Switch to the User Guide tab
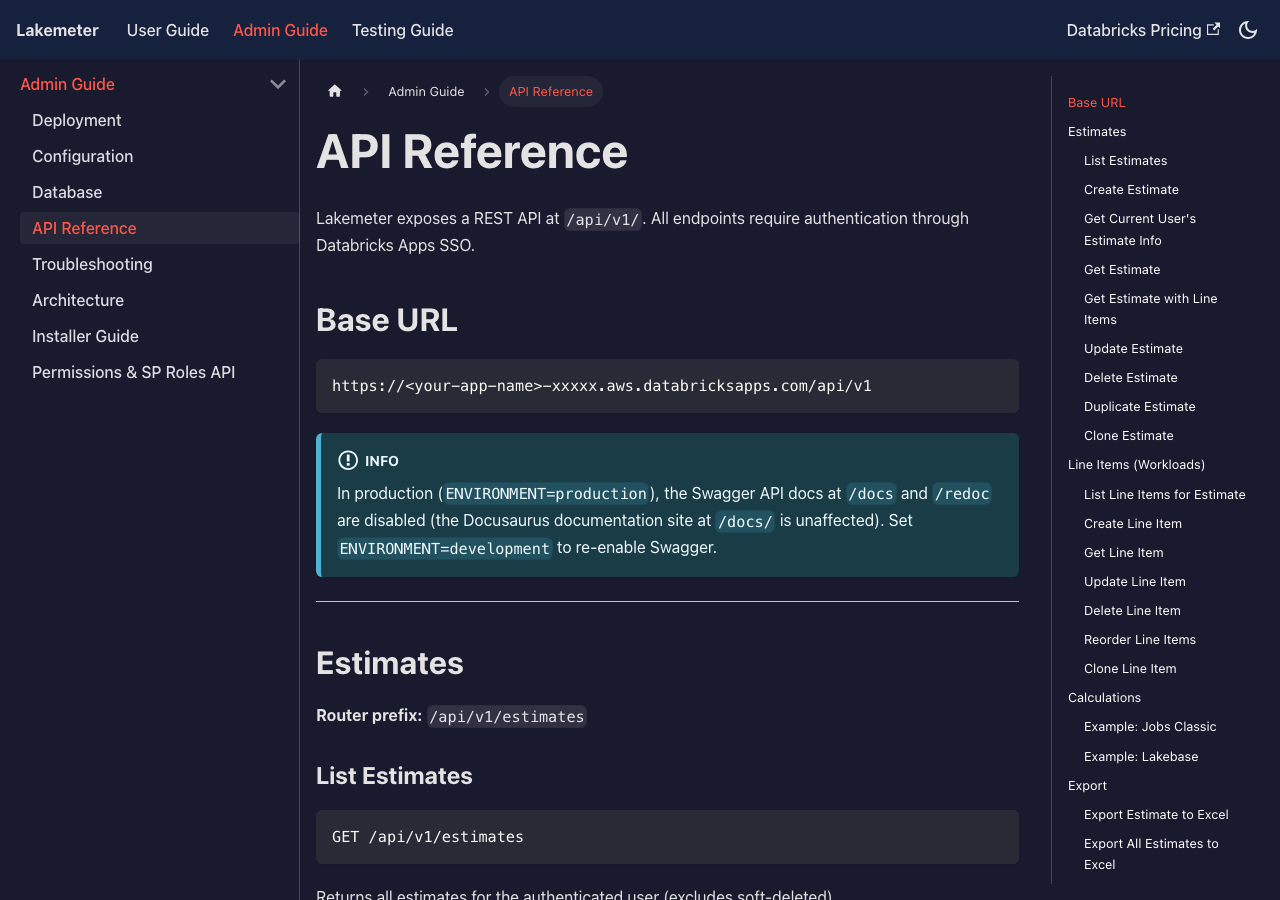This screenshot has width=1280, height=900. (168, 30)
